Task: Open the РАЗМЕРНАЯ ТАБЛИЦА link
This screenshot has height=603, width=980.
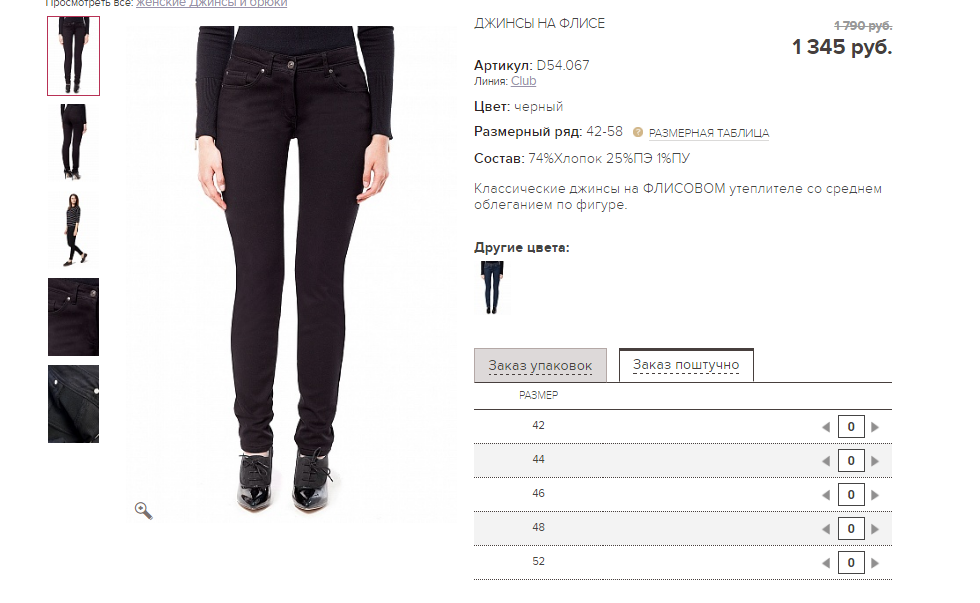Action: [709, 133]
